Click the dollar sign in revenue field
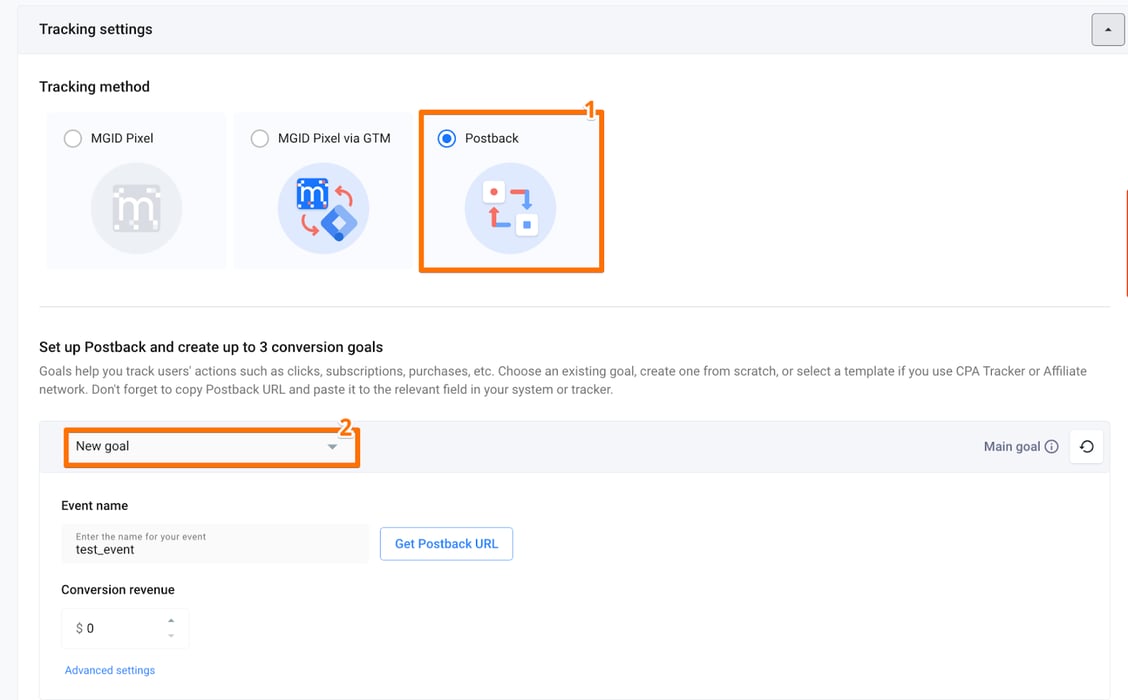Image resolution: width=1128 pixels, height=700 pixels. 79,628
